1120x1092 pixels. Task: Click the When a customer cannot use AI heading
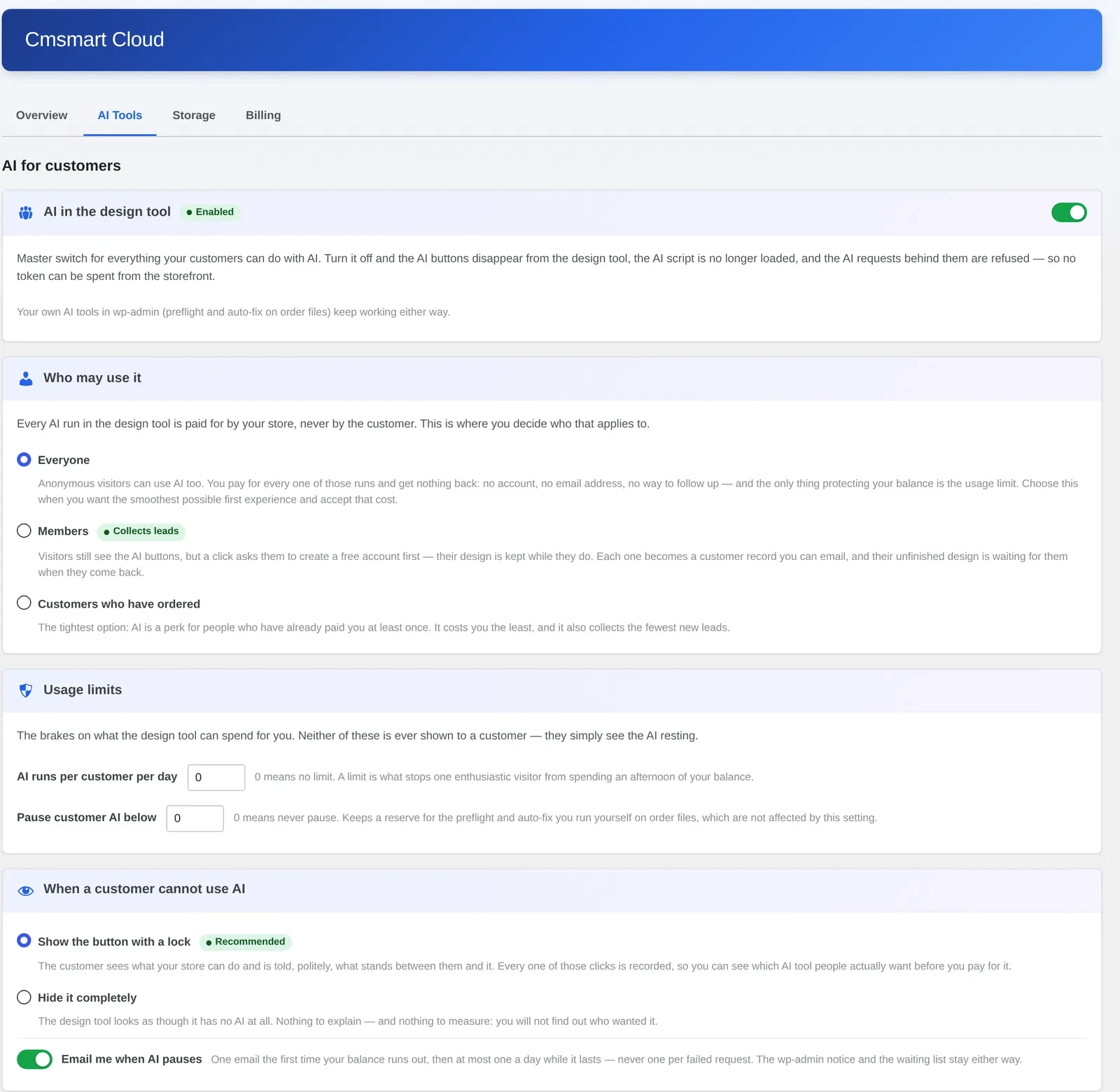tap(144, 889)
